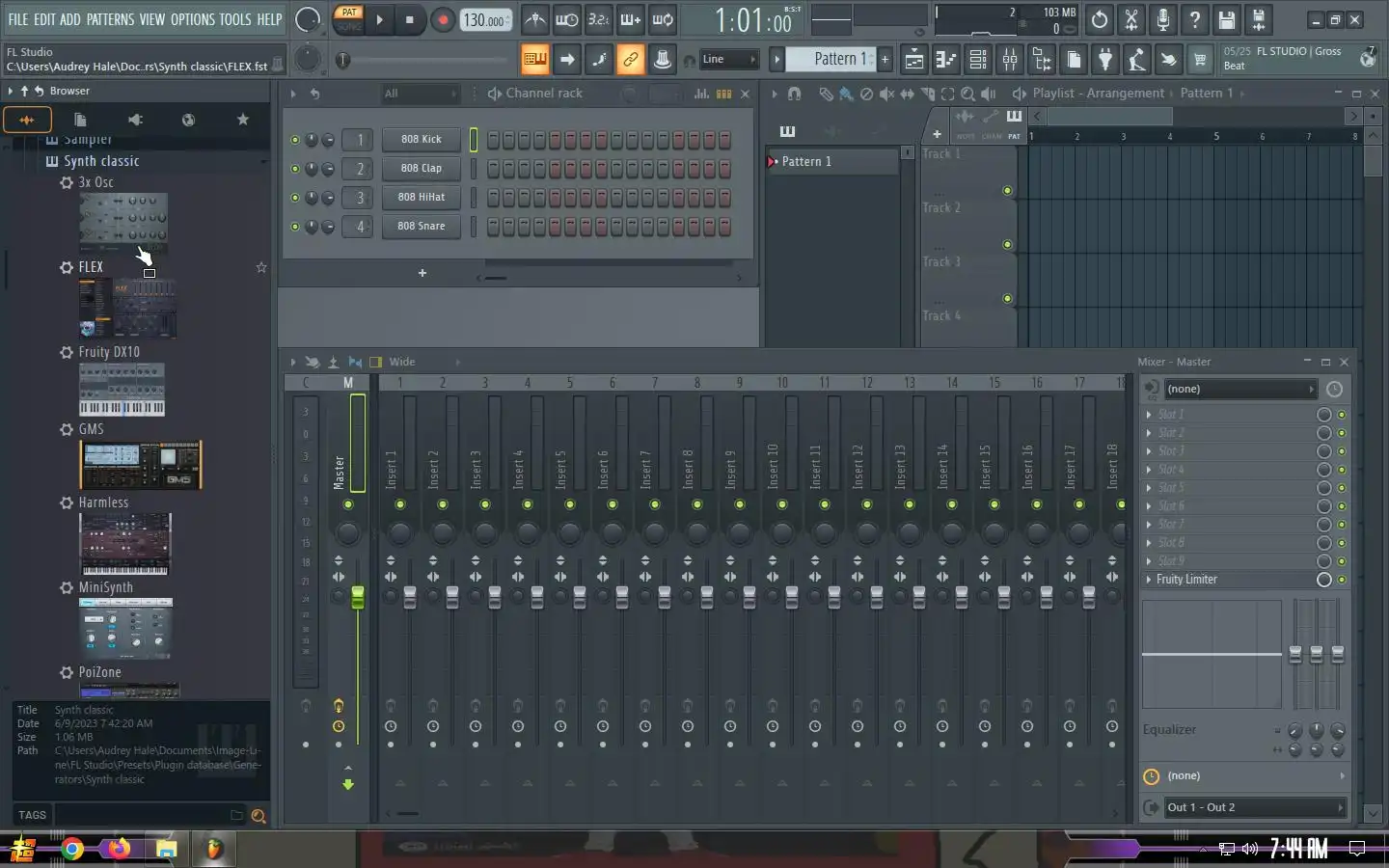1389x868 pixels.
Task: Click the Master track fader
Action: coord(358,597)
